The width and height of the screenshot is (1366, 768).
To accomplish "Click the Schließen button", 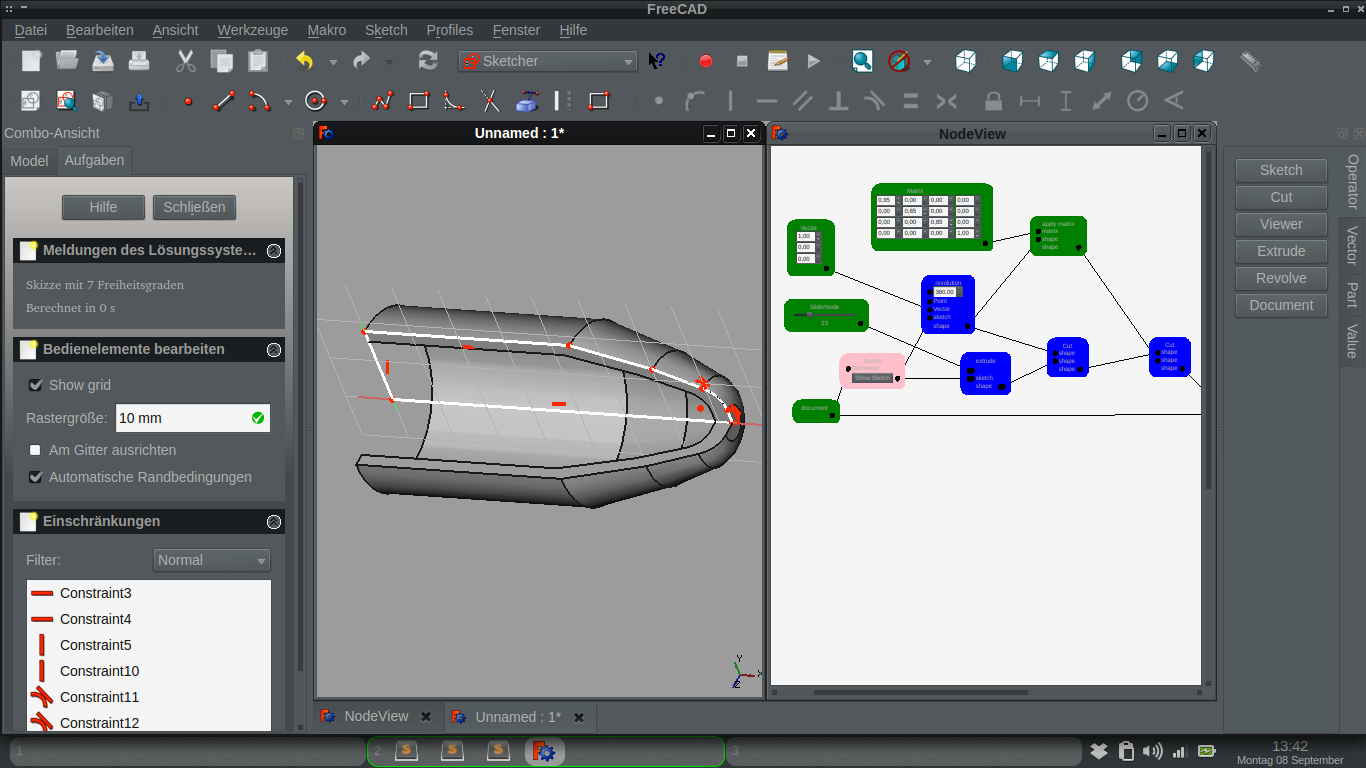I will [194, 207].
